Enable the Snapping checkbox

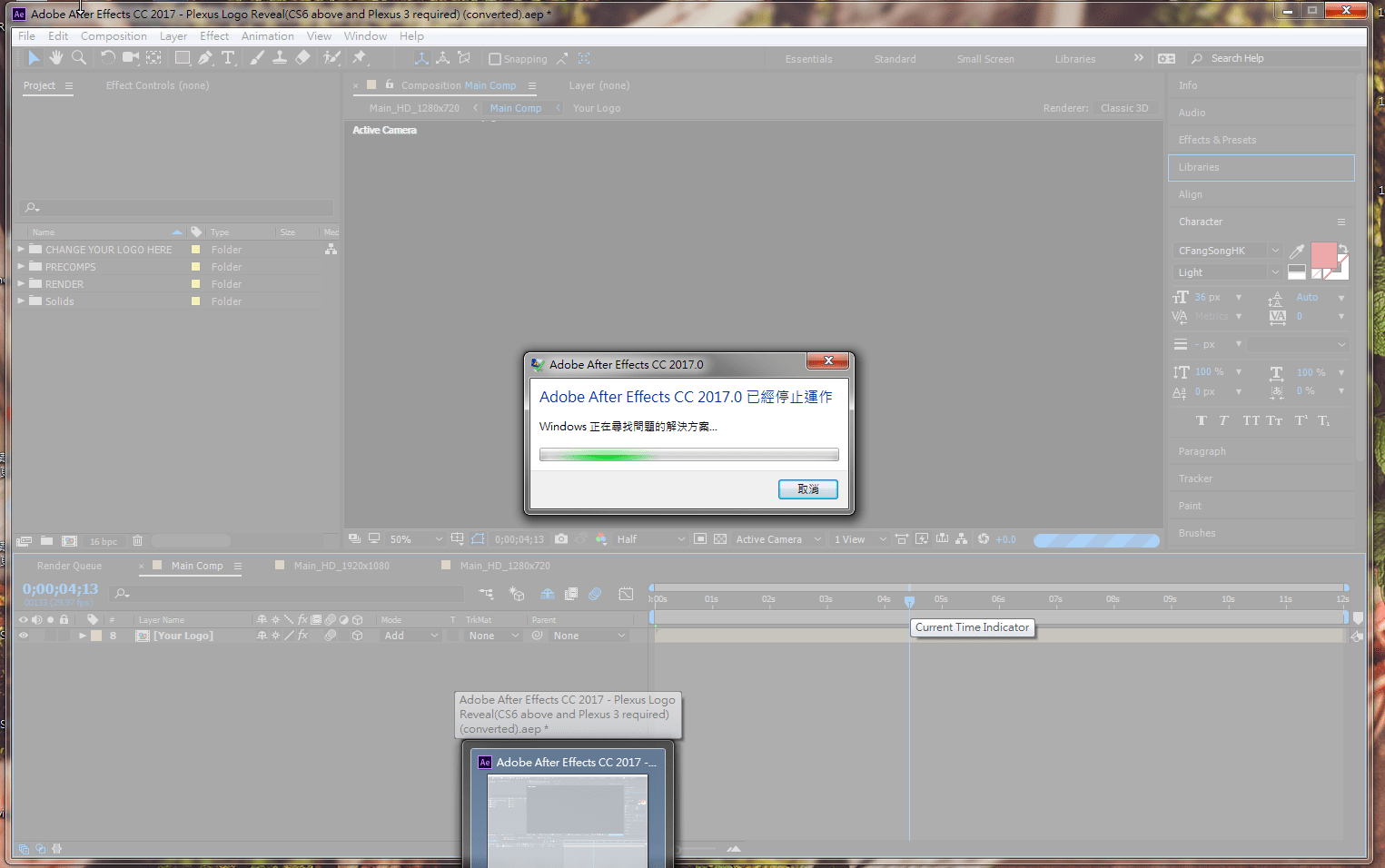495,59
